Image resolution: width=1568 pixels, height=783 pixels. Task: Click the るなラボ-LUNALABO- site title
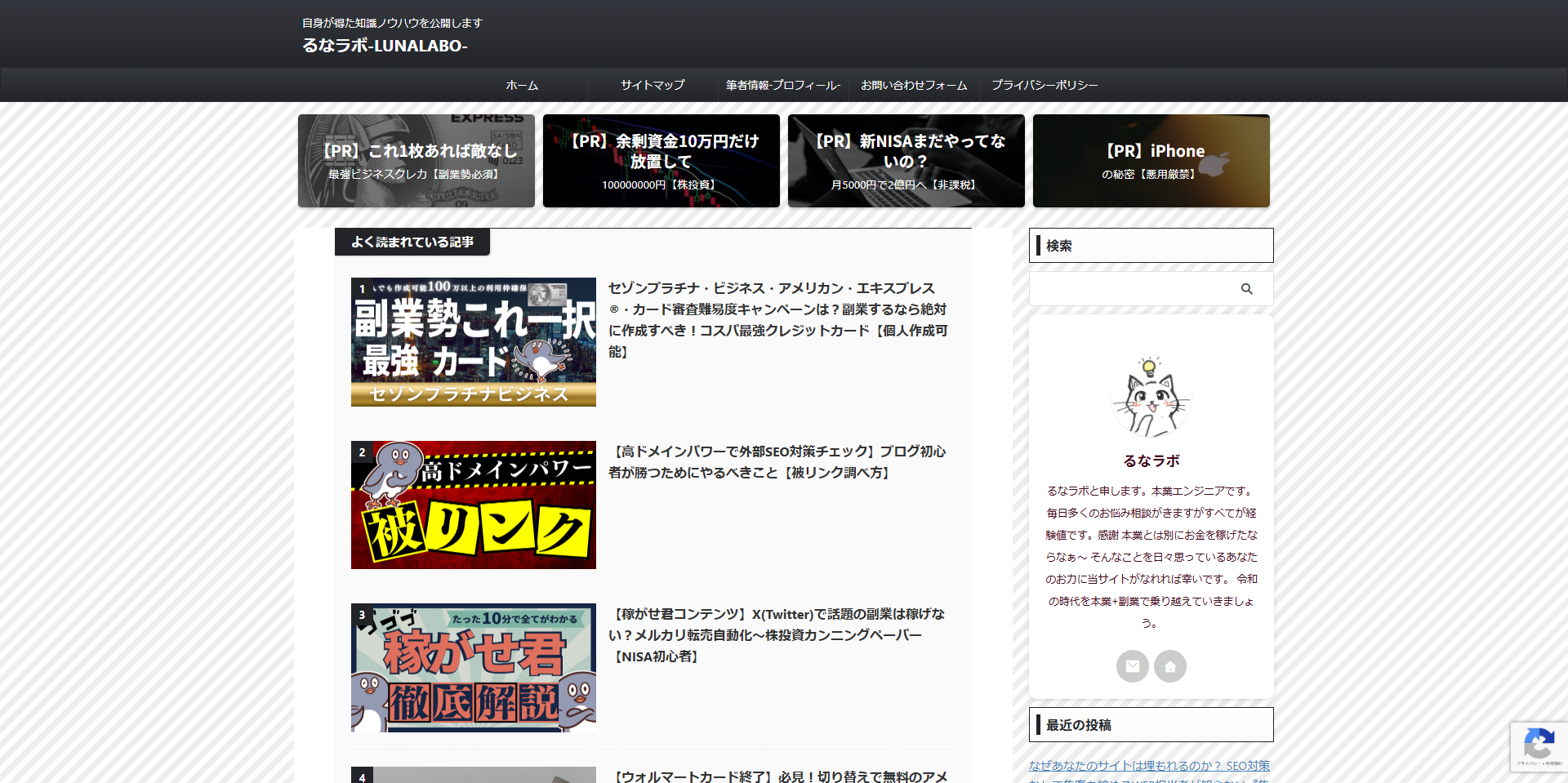385,46
